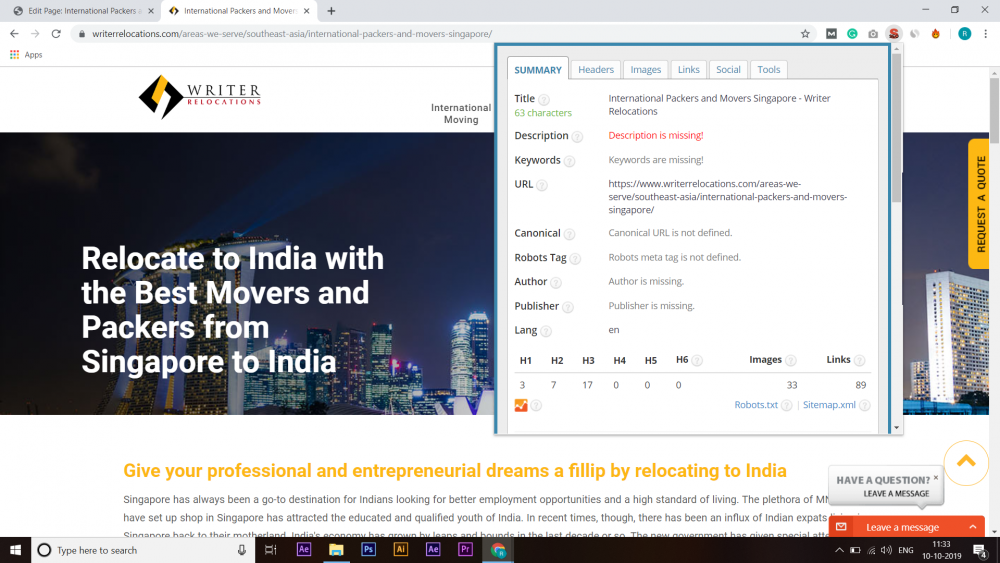Click the help icon next to Canonical
1000x563 pixels.
[x=569, y=234]
